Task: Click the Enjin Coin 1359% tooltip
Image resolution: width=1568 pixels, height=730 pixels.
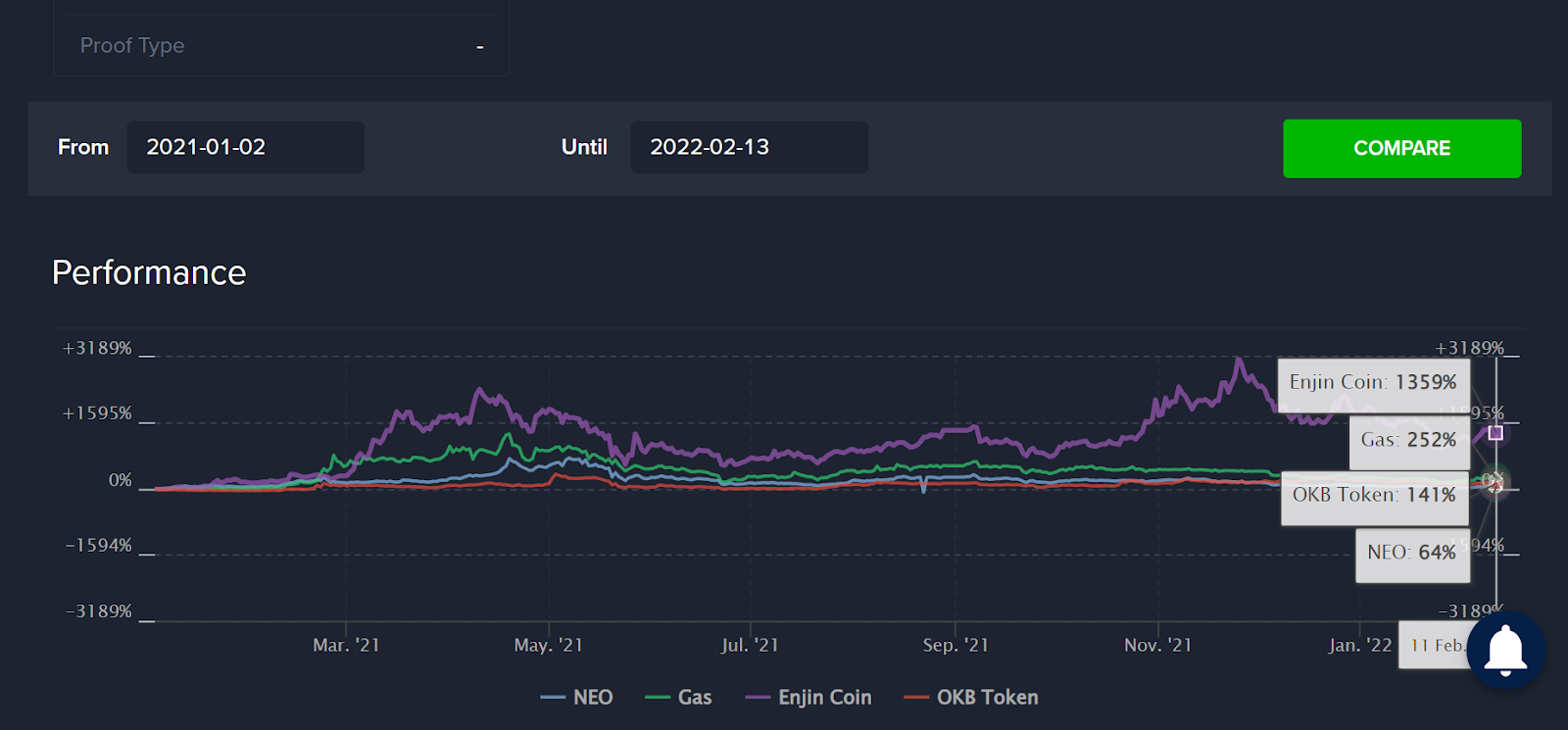Action: 1373,383
